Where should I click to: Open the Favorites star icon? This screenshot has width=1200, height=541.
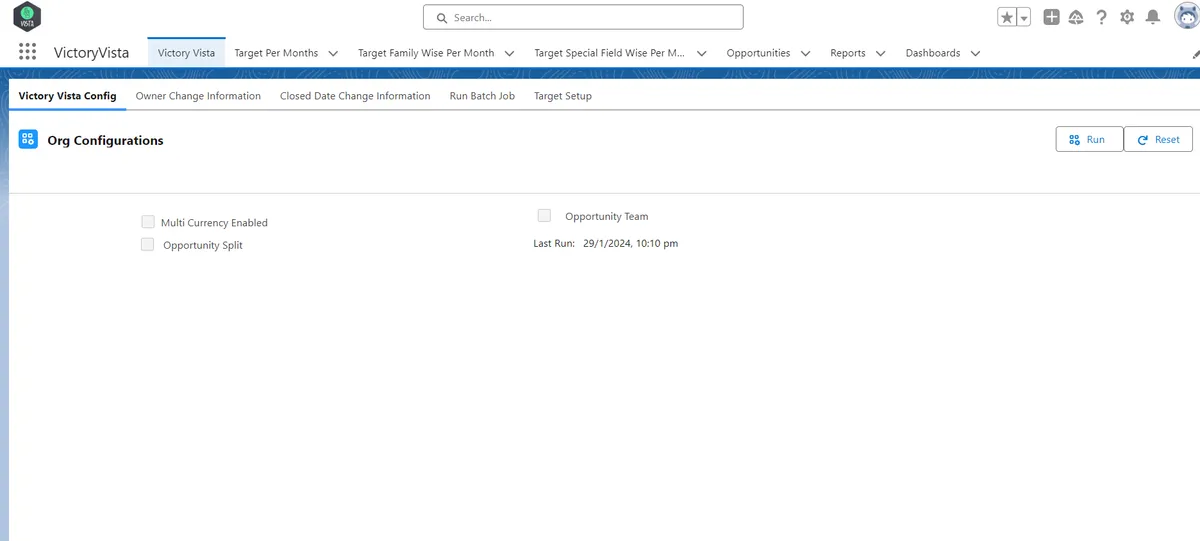1007,17
